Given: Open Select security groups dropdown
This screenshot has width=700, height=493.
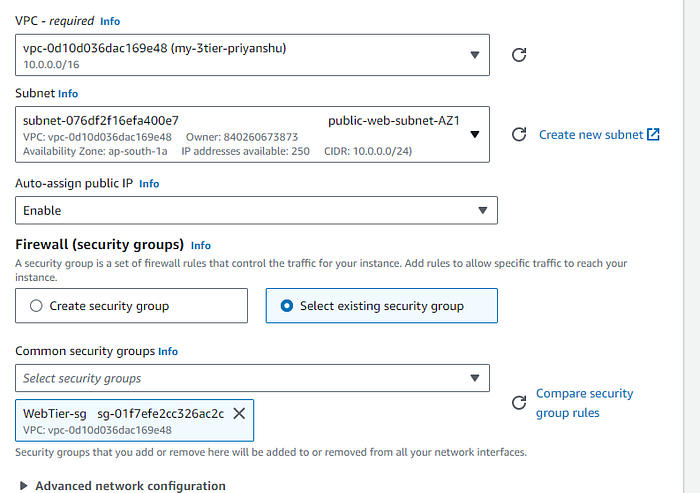Looking at the screenshot, I should click(x=252, y=378).
